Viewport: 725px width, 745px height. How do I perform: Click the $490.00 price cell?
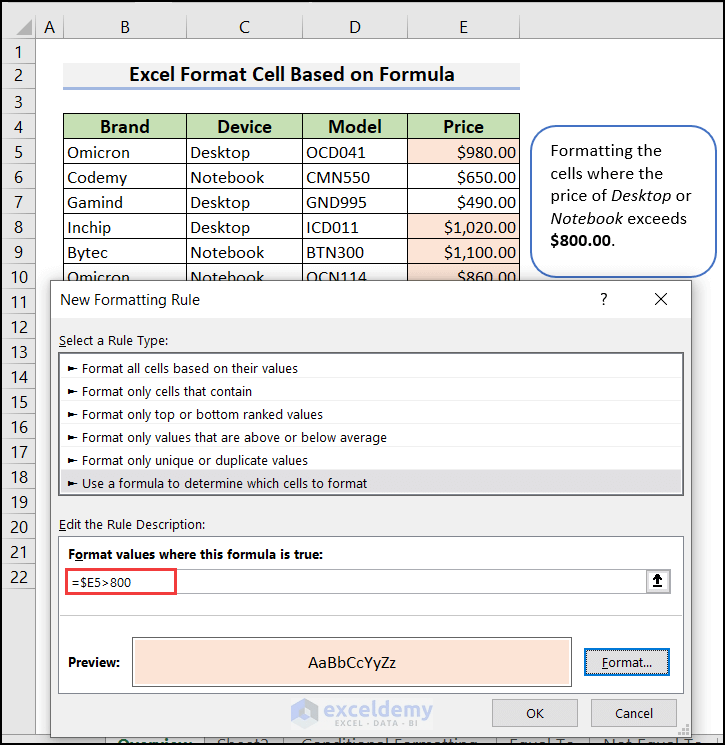(463, 202)
